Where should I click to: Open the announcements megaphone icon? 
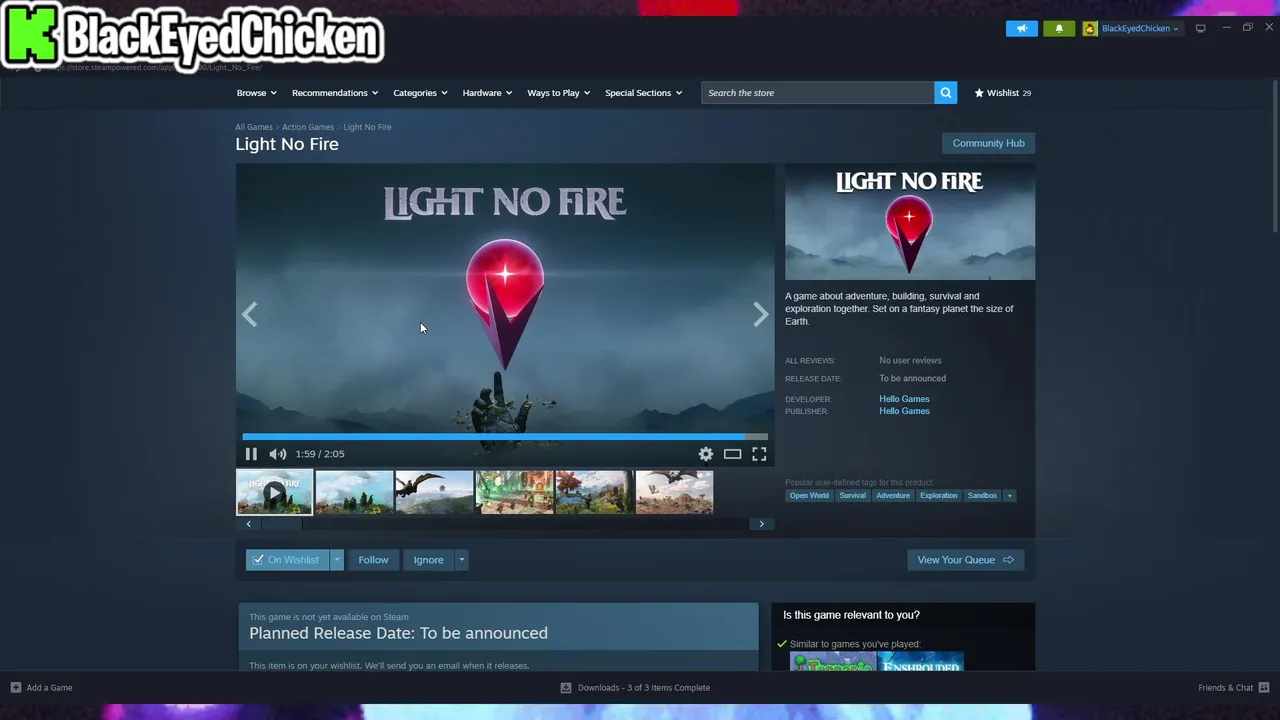click(1021, 28)
